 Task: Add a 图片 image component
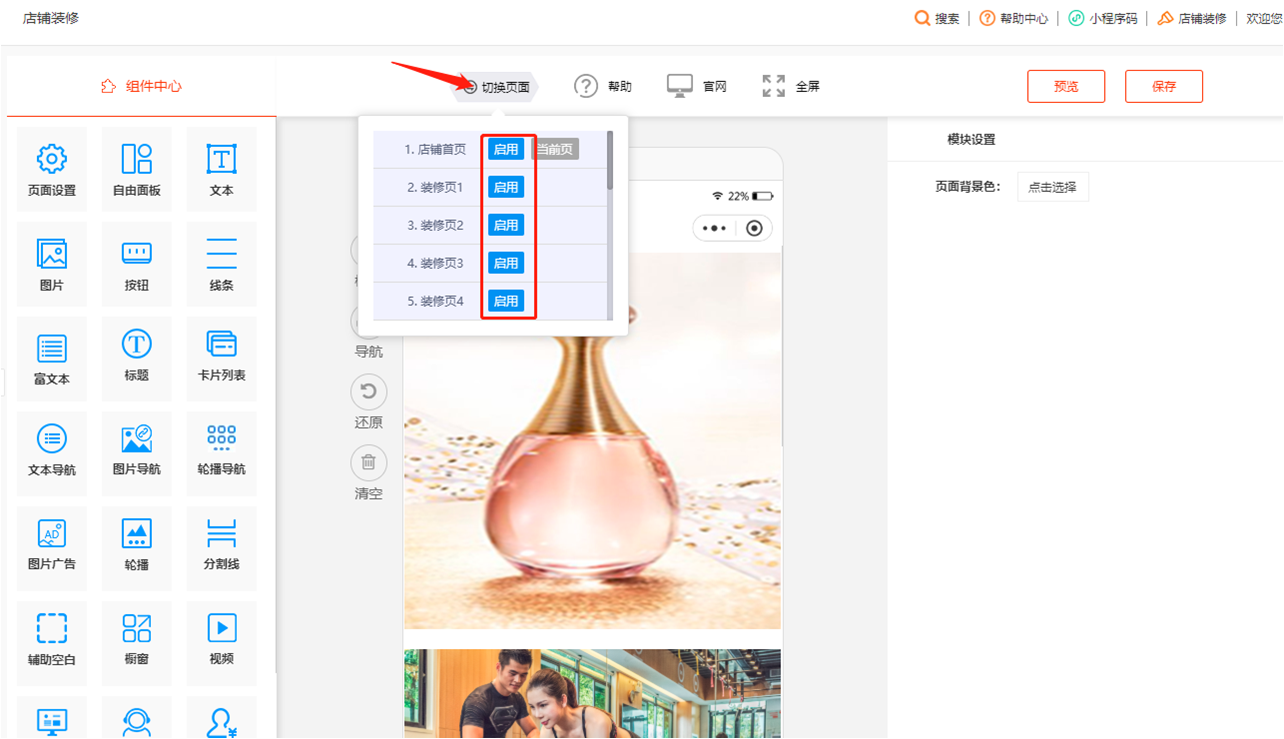(x=52, y=264)
